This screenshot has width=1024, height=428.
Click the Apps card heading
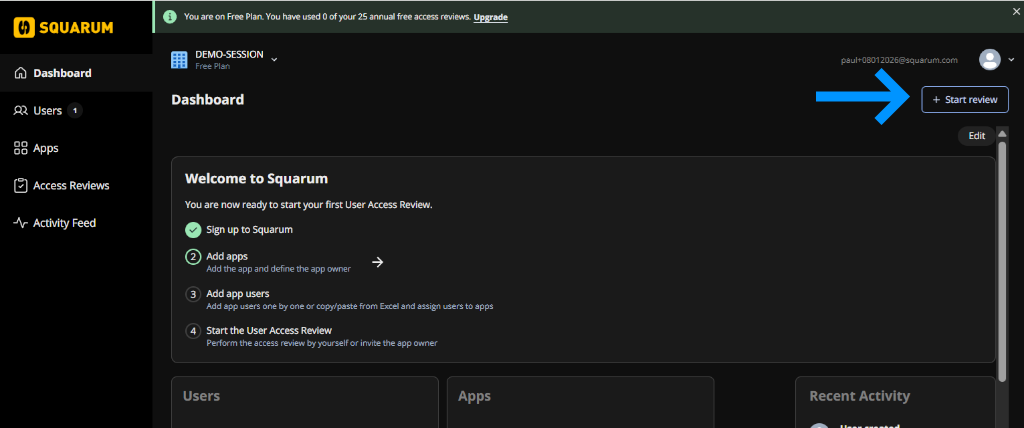[475, 396]
